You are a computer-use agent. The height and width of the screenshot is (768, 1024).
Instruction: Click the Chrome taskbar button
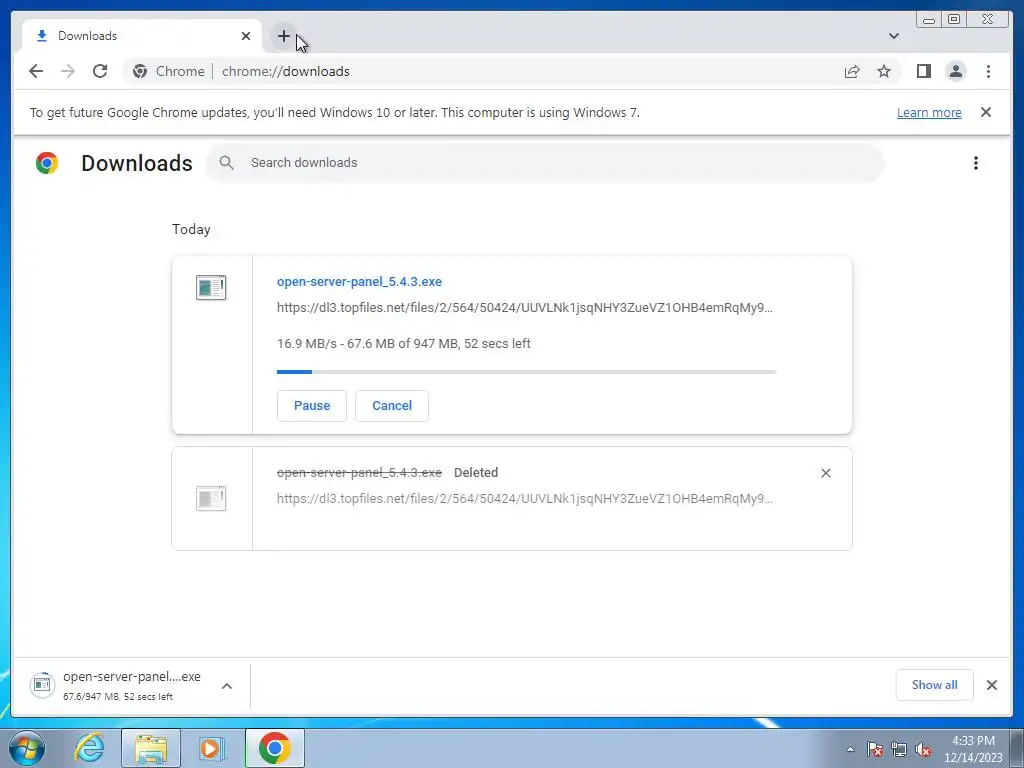pyautogui.click(x=274, y=748)
